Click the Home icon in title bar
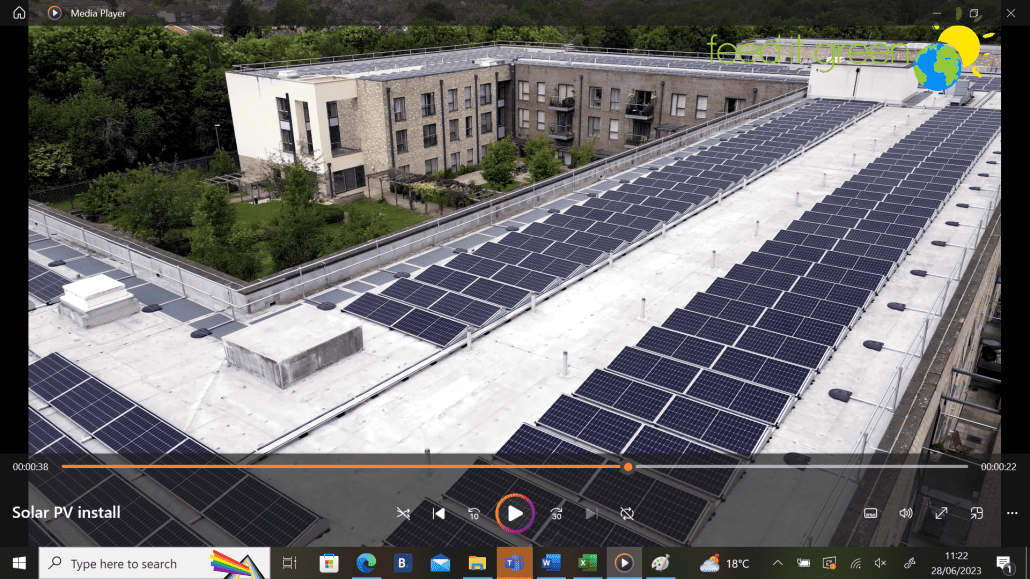 (19, 13)
